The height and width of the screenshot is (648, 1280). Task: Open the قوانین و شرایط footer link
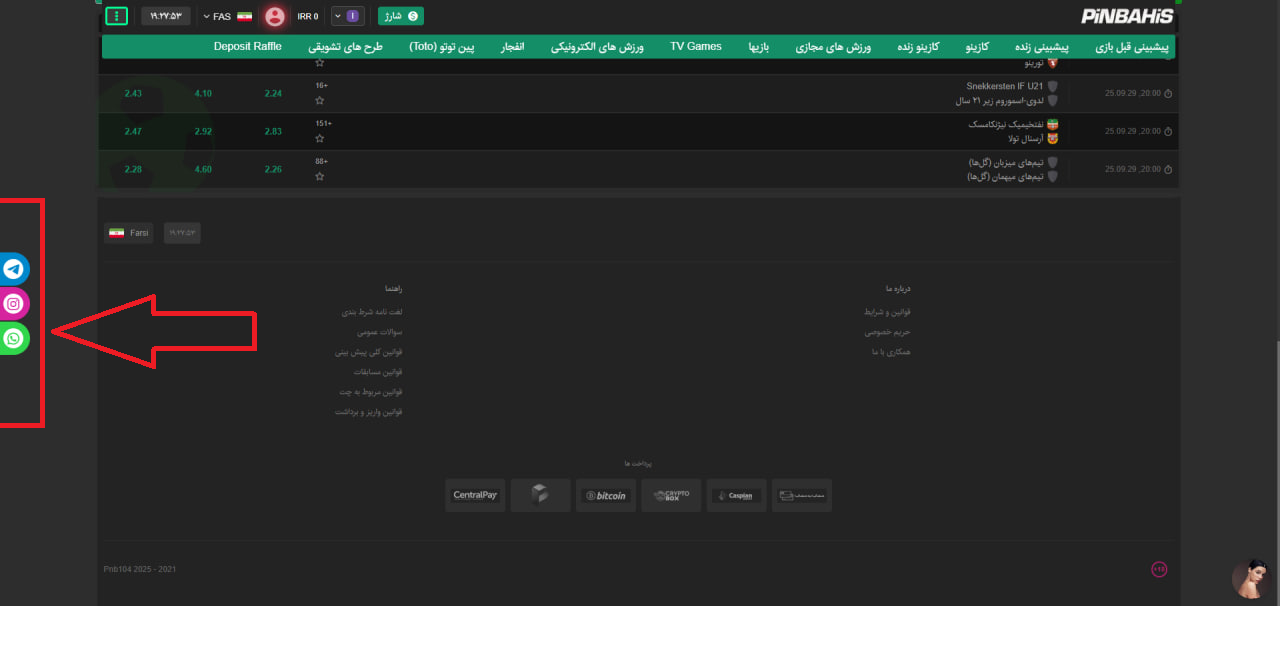click(x=887, y=312)
